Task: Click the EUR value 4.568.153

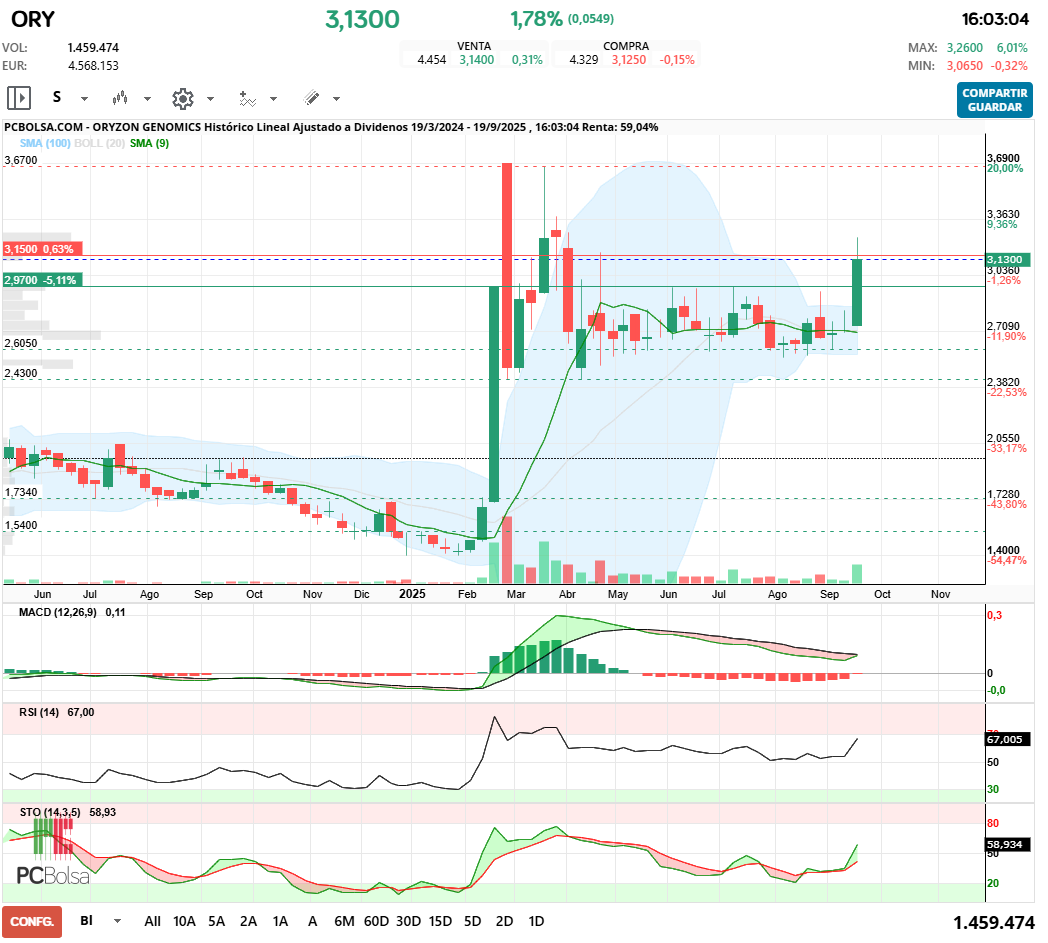Action: 93,65
